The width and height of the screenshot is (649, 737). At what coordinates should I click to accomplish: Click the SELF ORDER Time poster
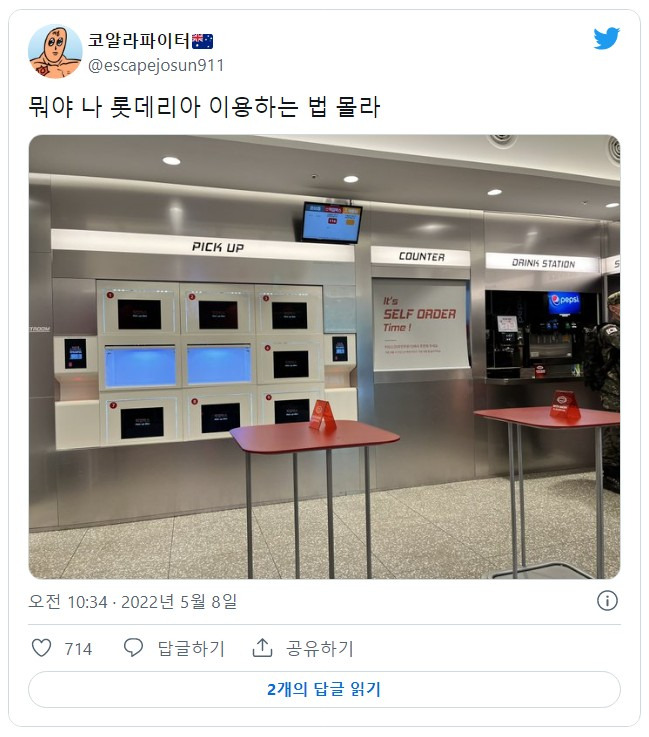tap(420, 324)
